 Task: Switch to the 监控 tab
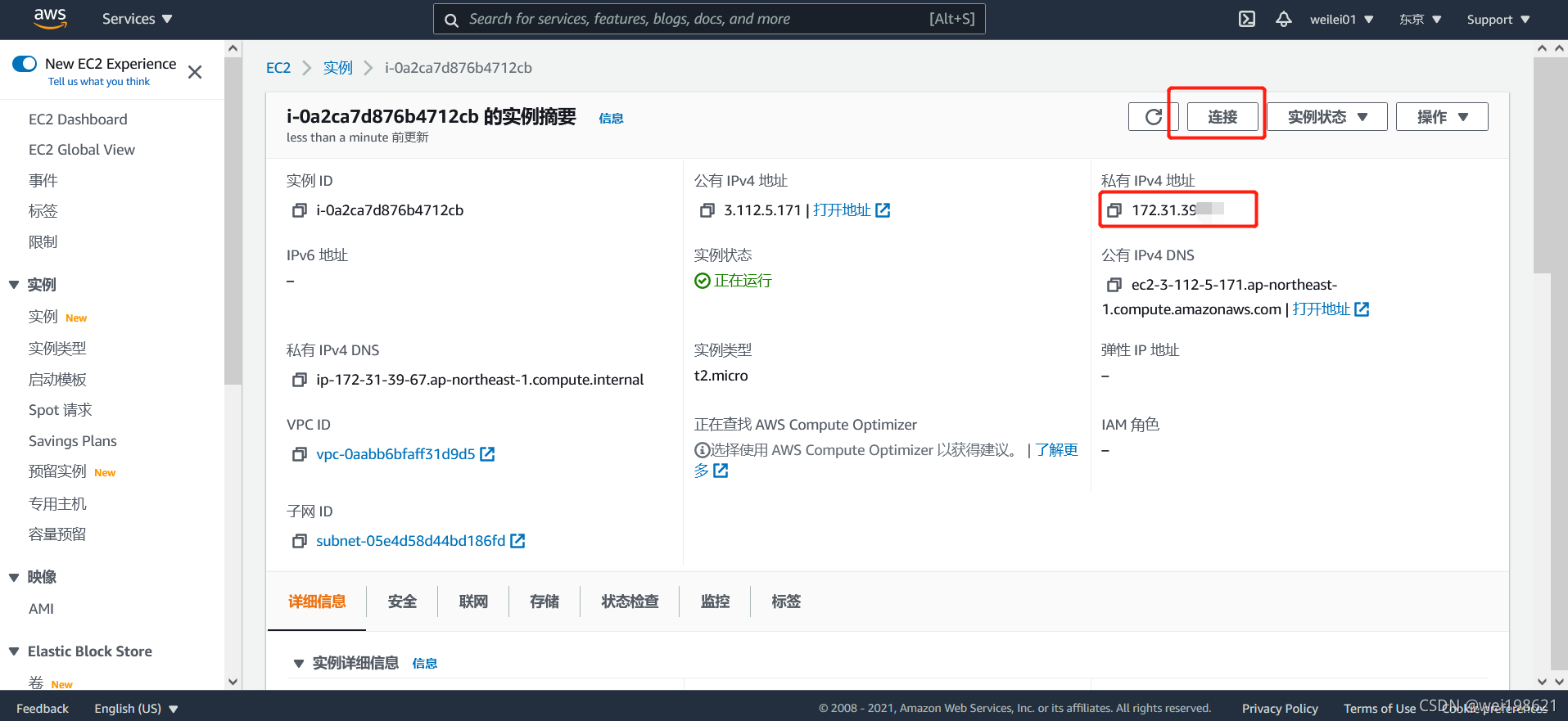[x=715, y=602]
